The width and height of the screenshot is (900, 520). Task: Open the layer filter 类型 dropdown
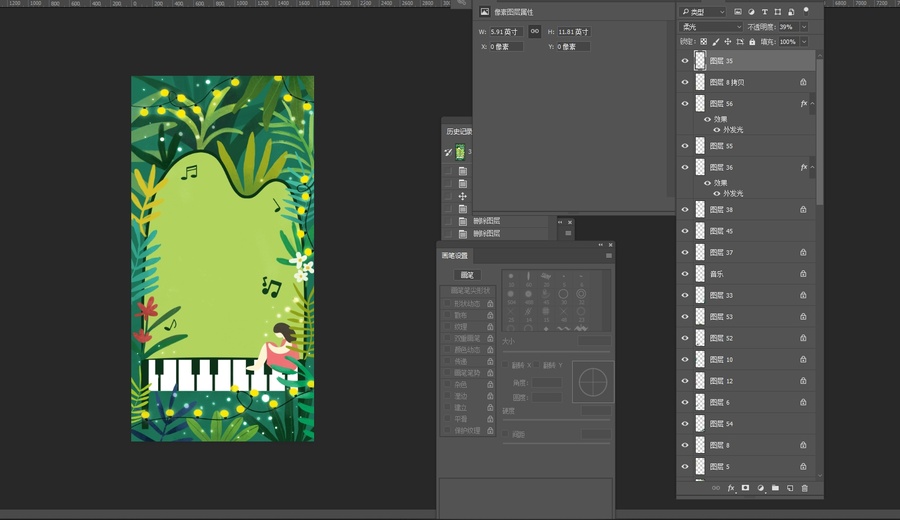point(703,12)
